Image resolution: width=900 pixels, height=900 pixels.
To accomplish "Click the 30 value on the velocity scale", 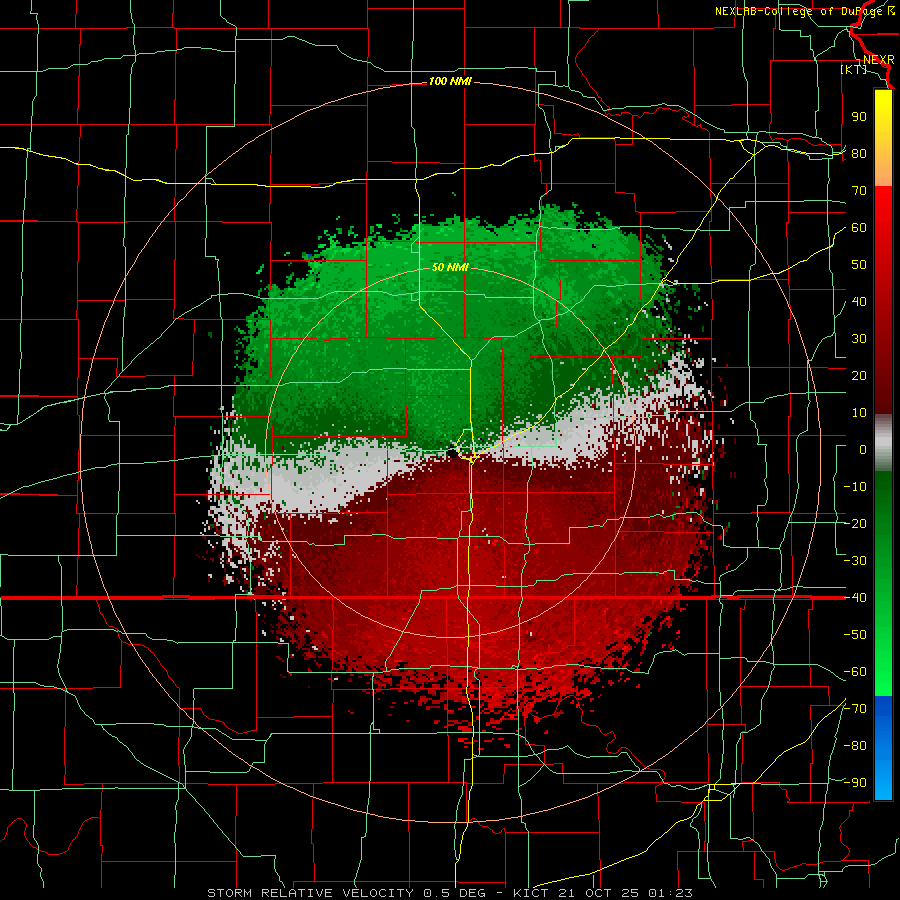I will pos(859,339).
